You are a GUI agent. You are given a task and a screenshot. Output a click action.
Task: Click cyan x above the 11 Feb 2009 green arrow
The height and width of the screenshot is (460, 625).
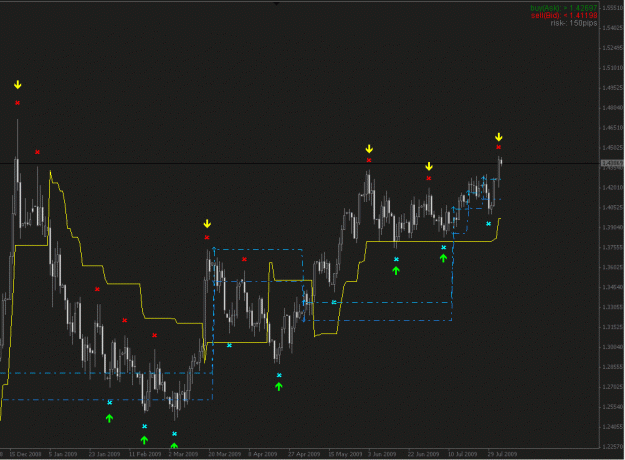(x=145, y=427)
